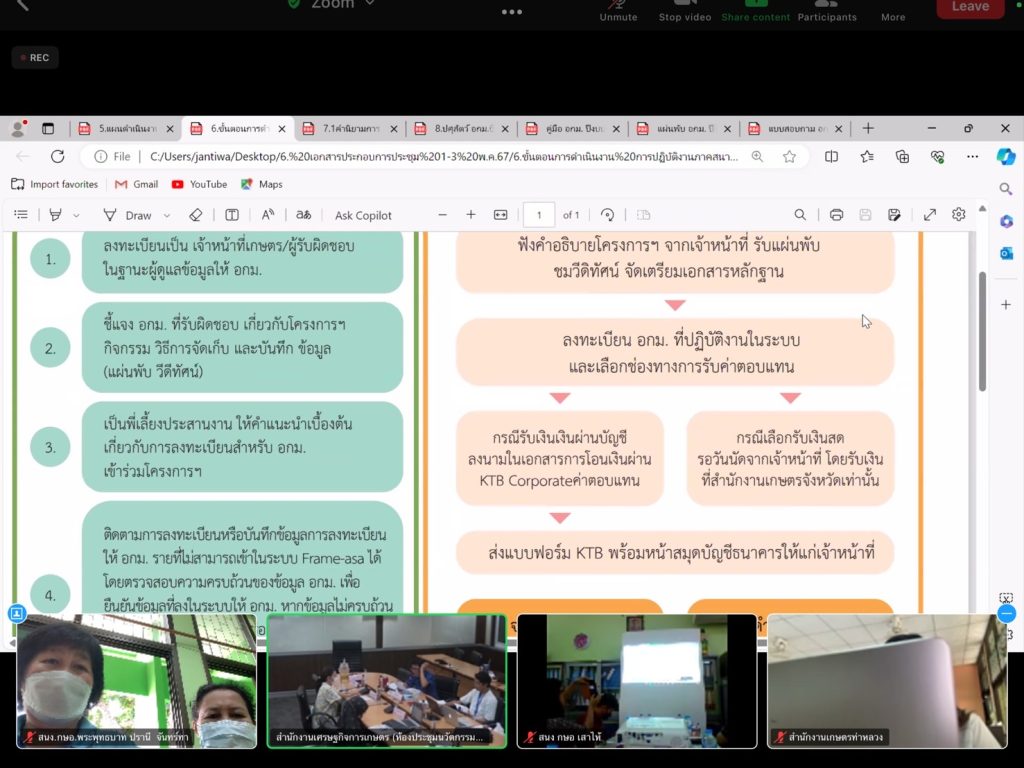Image resolution: width=1024 pixels, height=768 pixels.
Task: Click Ask Copilot
Action: tap(363, 216)
